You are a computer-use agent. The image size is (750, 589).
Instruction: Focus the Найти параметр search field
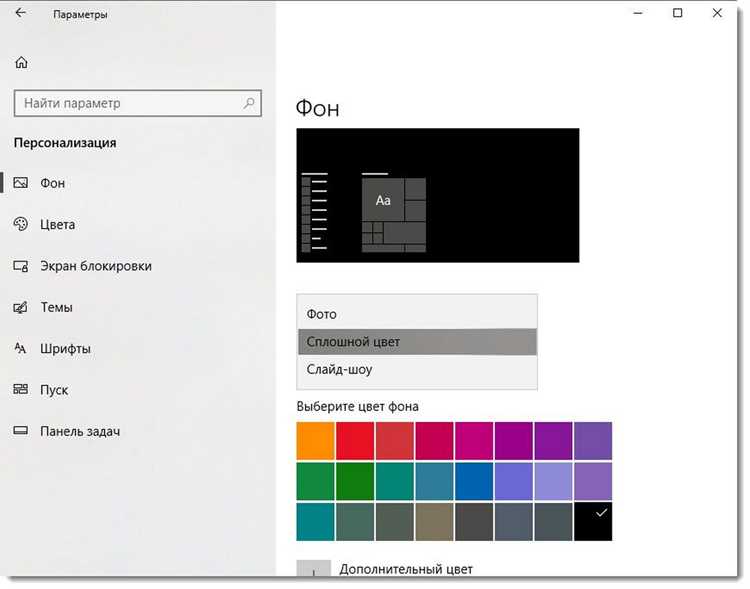click(138, 103)
